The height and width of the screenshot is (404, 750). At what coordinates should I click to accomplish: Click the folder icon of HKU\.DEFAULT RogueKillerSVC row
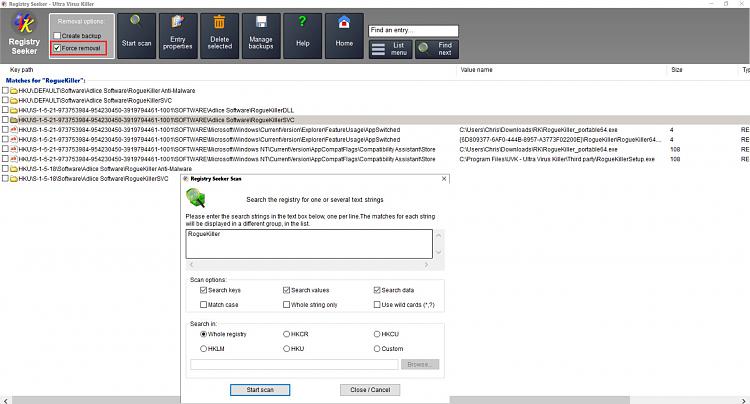click(14, 100)
